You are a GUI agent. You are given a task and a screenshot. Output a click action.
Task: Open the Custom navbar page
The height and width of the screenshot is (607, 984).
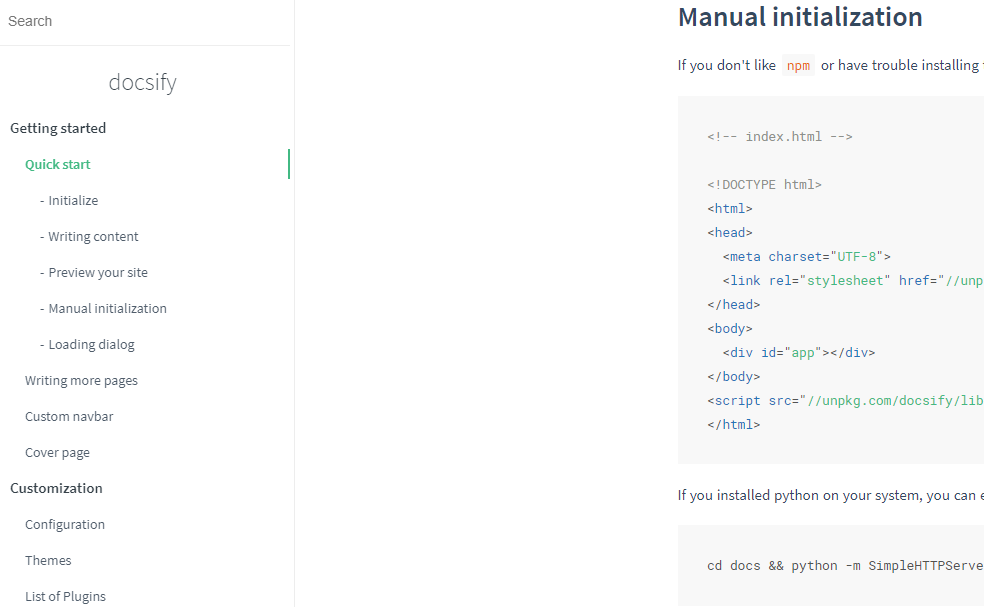[69, 416]
